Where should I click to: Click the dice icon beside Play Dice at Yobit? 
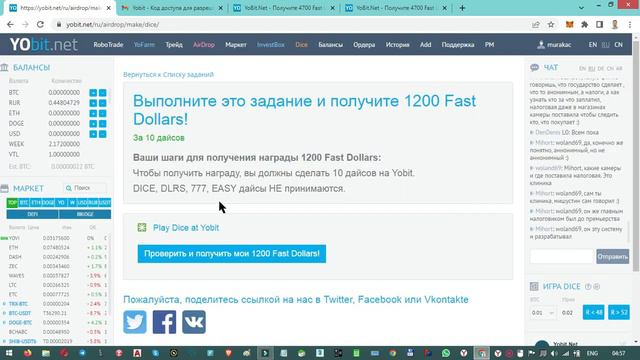142,227
